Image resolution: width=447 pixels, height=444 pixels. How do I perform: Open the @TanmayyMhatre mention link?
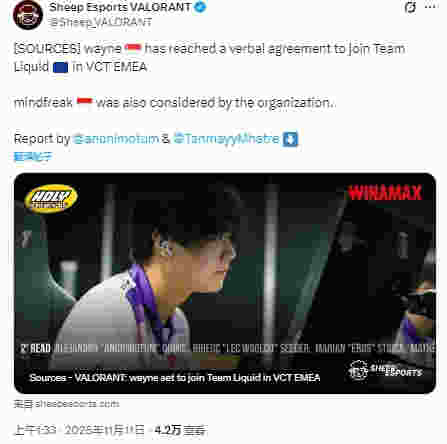tap(226, 139)
